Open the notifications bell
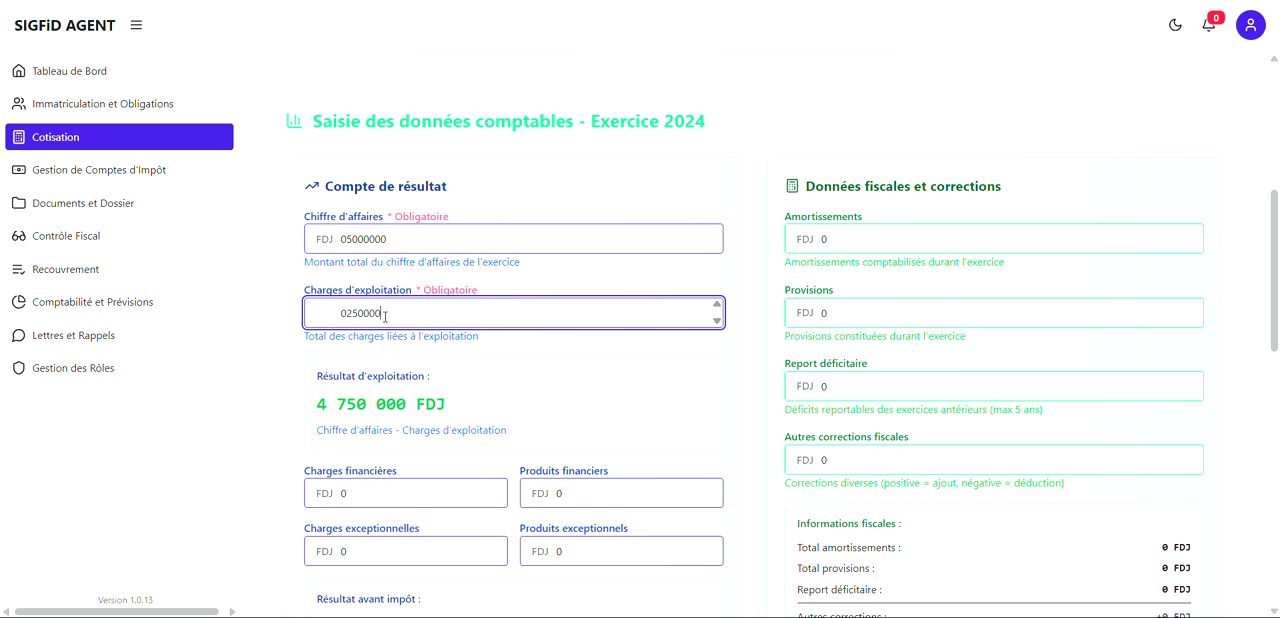 (x=1208, y=24)
